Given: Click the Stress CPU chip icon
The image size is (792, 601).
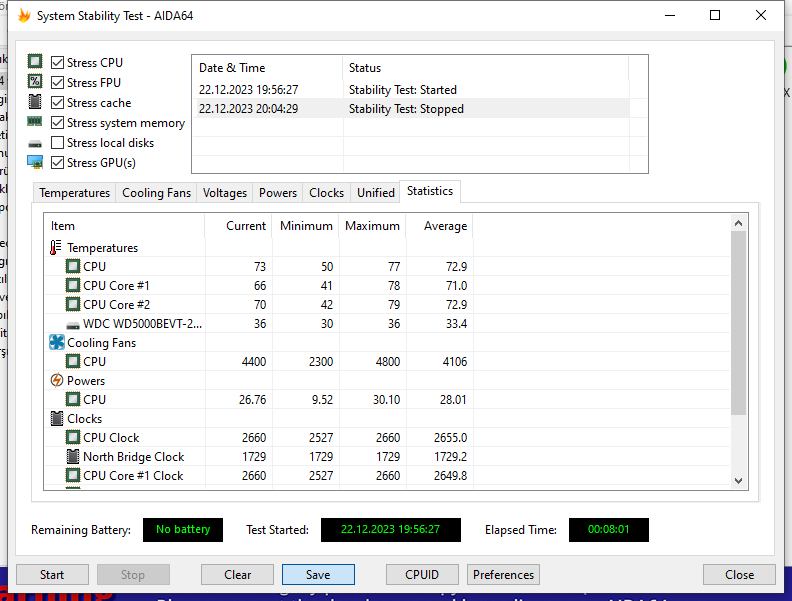Looking at the screenshot, I should [35, 62].
